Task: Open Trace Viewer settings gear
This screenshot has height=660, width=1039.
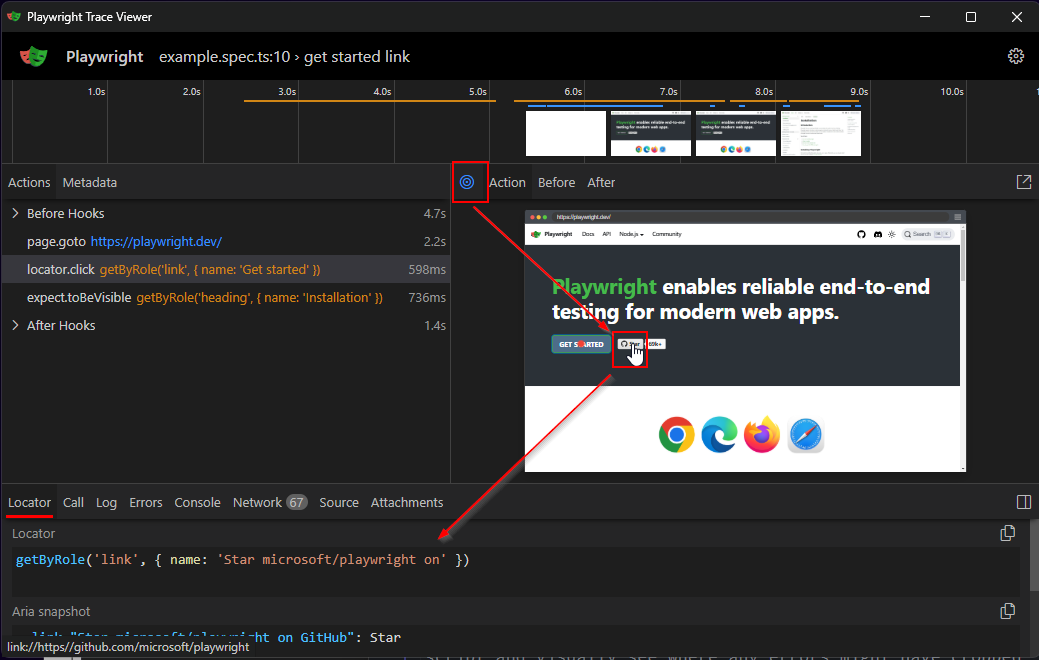Action: (x=1016, y=56)
